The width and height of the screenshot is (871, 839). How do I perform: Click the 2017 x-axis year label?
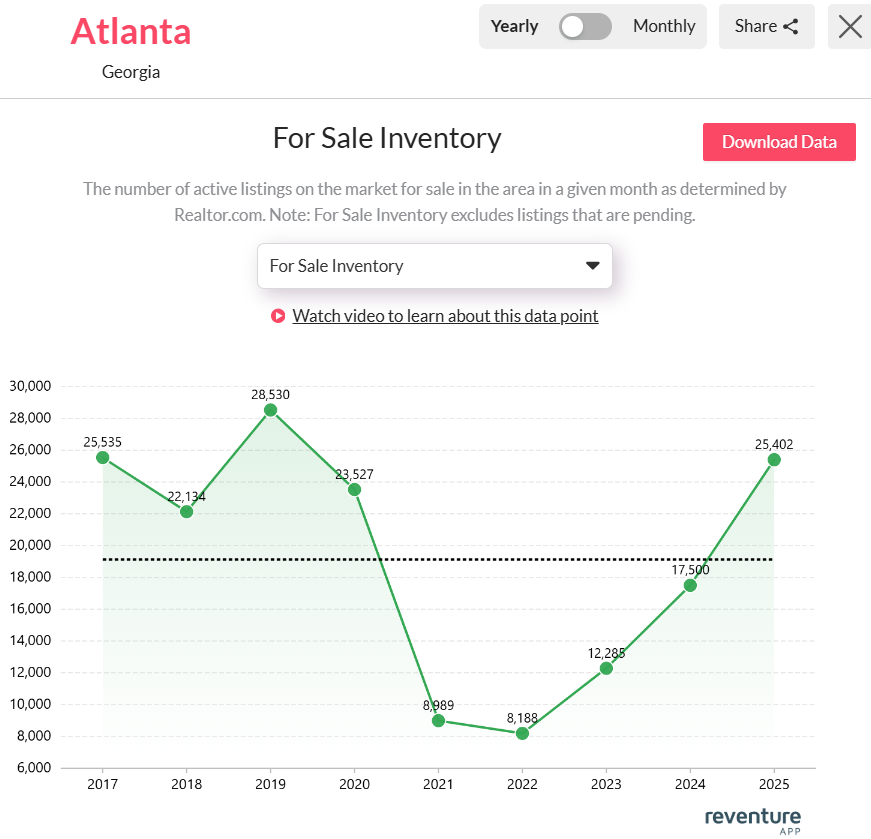(x=102, y=784)
